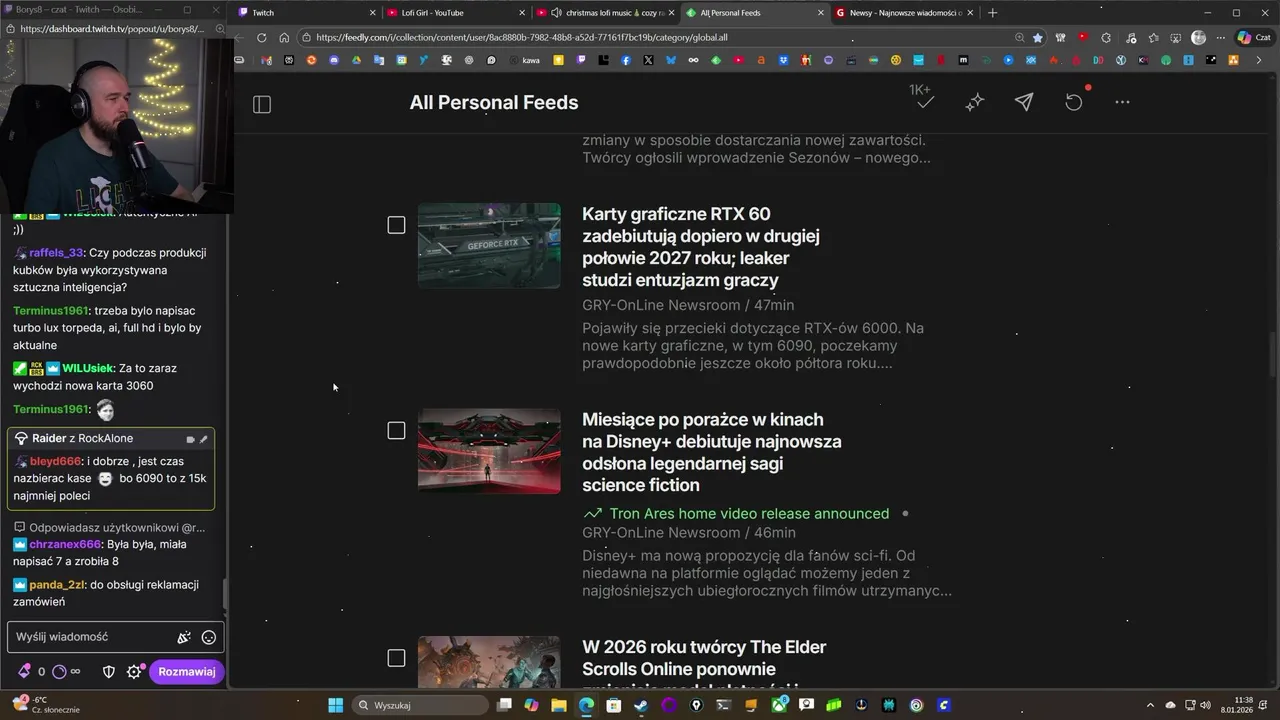
Task: Open the browser zoom magnifier icon
Action: coord(1019,38)
